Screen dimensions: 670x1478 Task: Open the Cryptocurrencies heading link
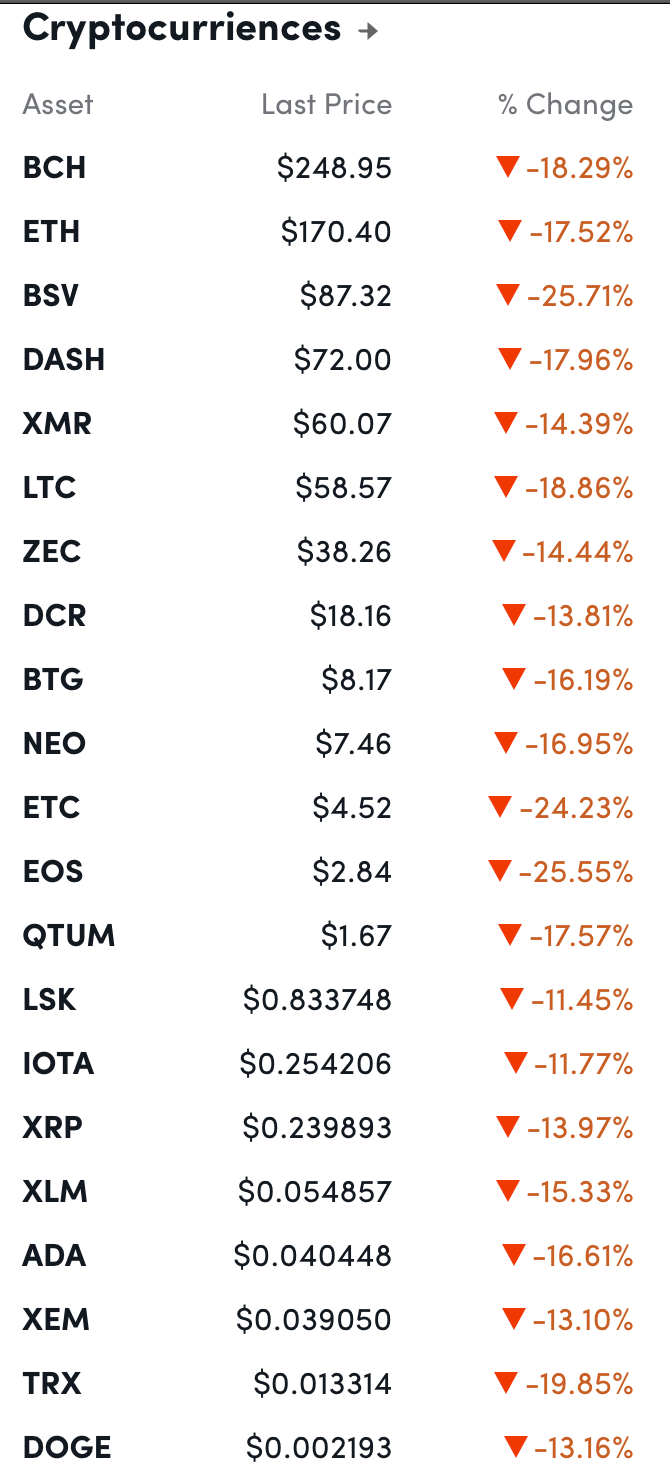point(181,29)
